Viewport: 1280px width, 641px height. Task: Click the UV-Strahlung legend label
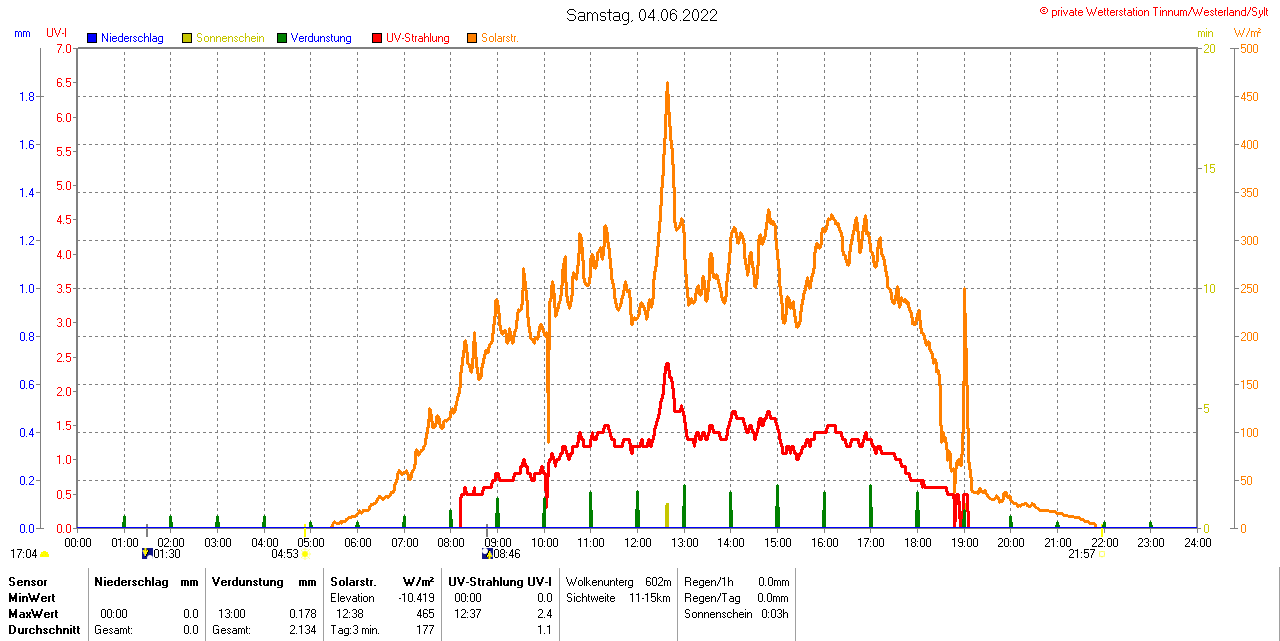418,38
